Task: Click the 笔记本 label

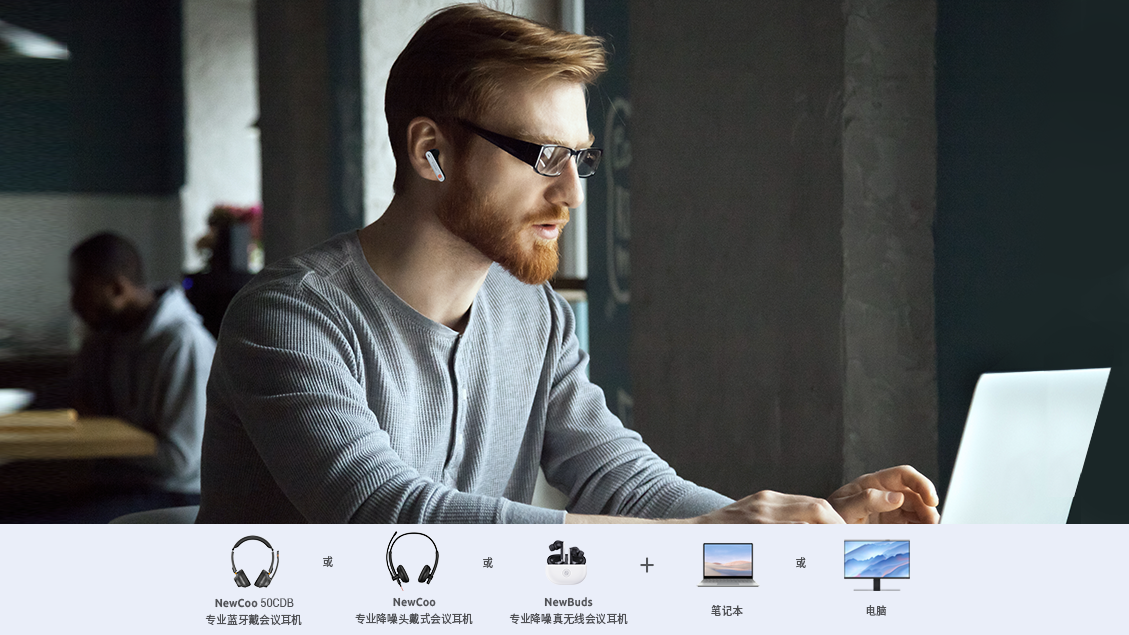Action: [727, 610]
